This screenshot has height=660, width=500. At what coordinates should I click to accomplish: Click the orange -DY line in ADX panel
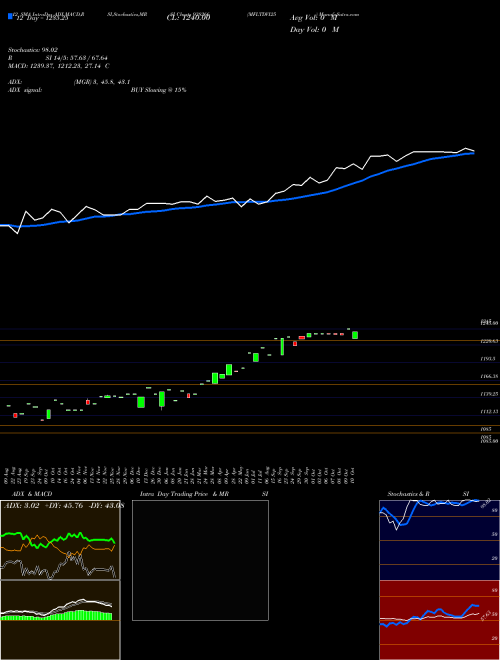pyautogui.click(x=58, y=546)
